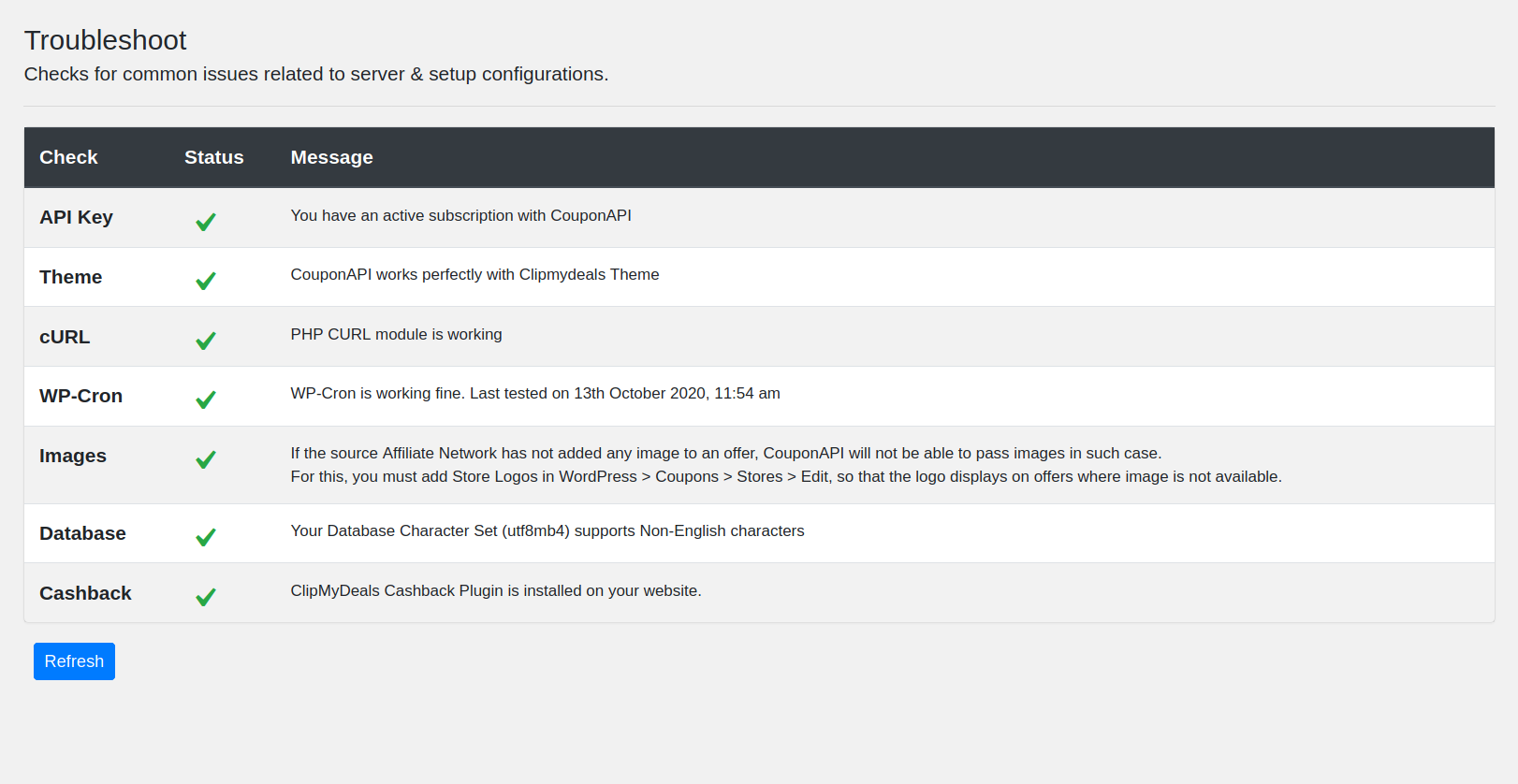
Task: Select the Theme row label
Action: pyautogui.click(x=70, y=277)
